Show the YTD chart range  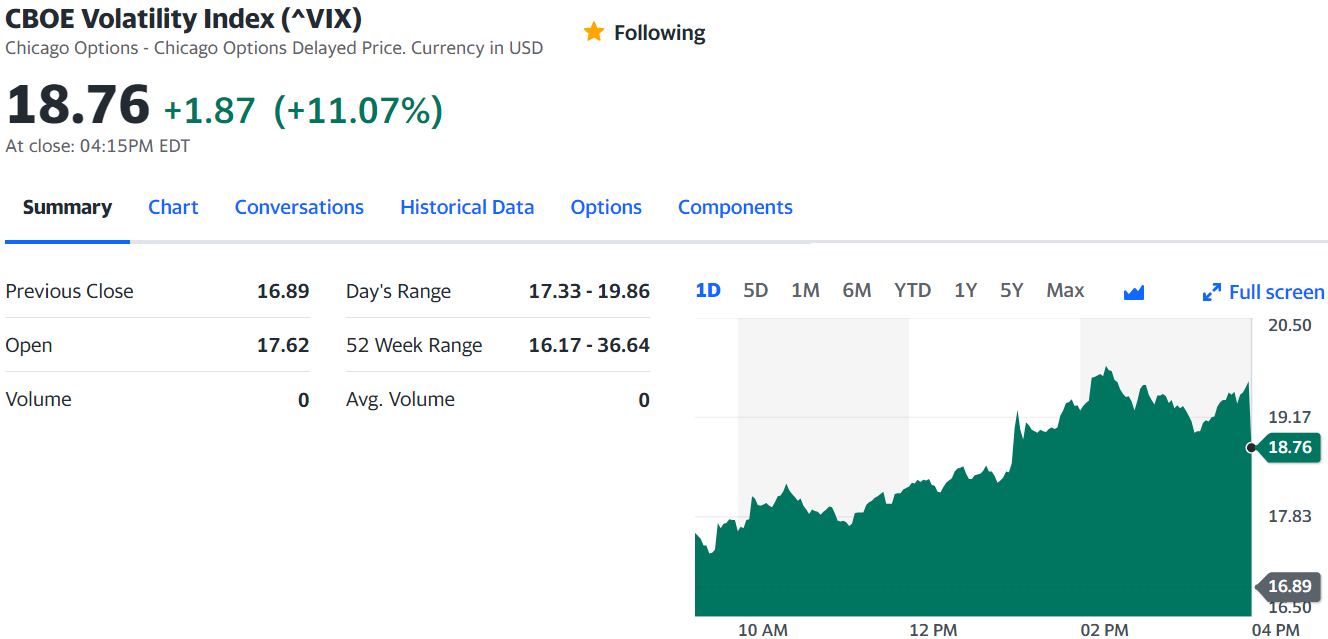912,290
